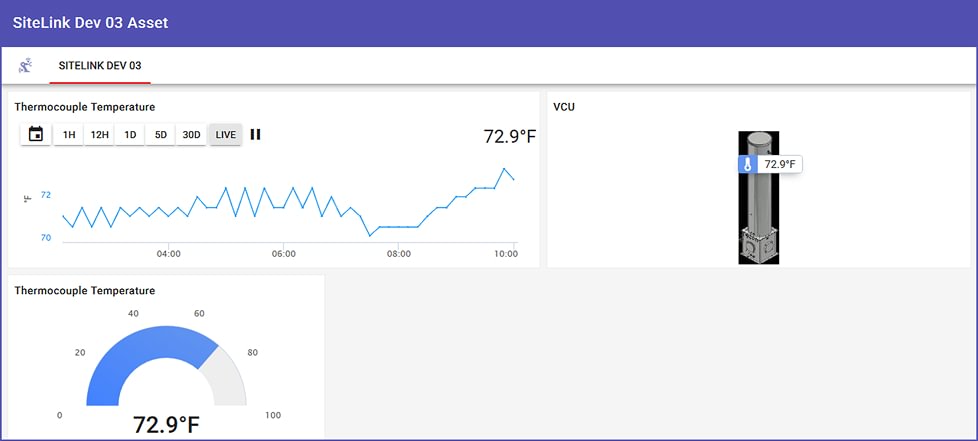
Task: Open the calendar date picker
Action: (36, 134)
